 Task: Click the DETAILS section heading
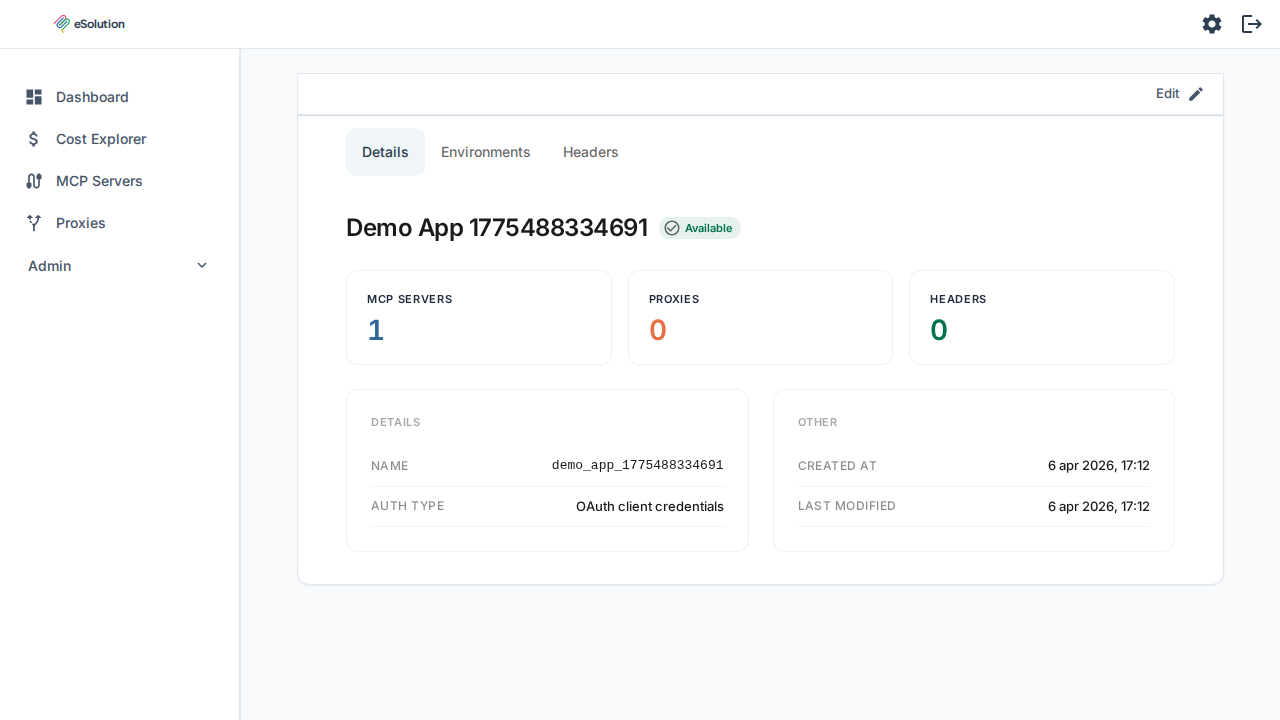[396, 422]
